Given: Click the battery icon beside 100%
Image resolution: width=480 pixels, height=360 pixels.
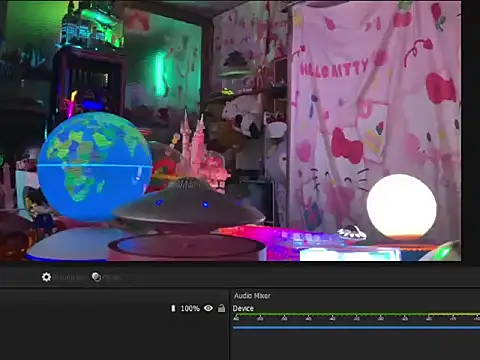Looking at the screenshot, I should click(173, 308).
